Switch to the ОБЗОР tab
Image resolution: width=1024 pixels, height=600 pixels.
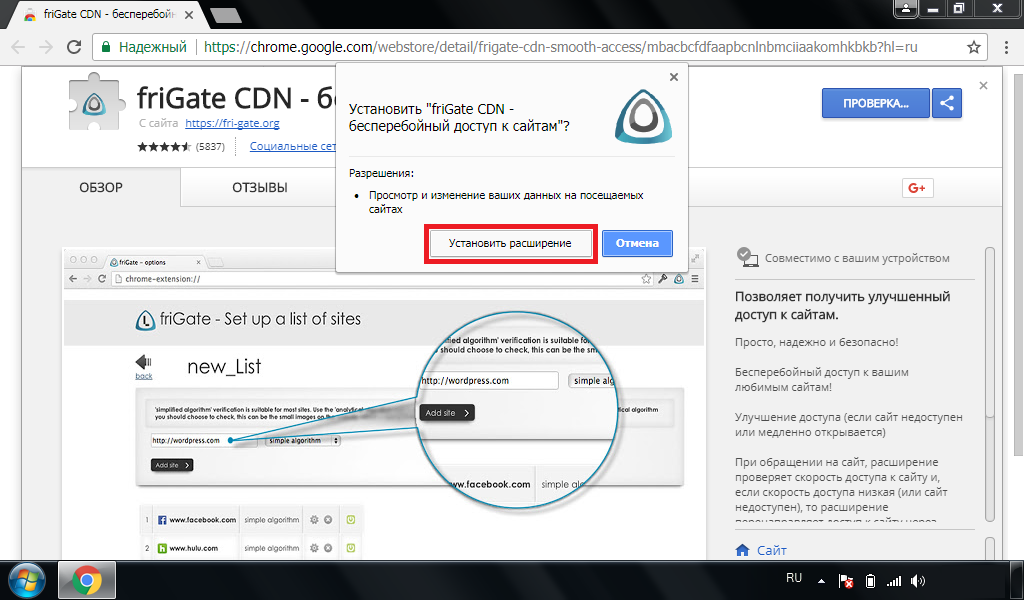(101, 187)
